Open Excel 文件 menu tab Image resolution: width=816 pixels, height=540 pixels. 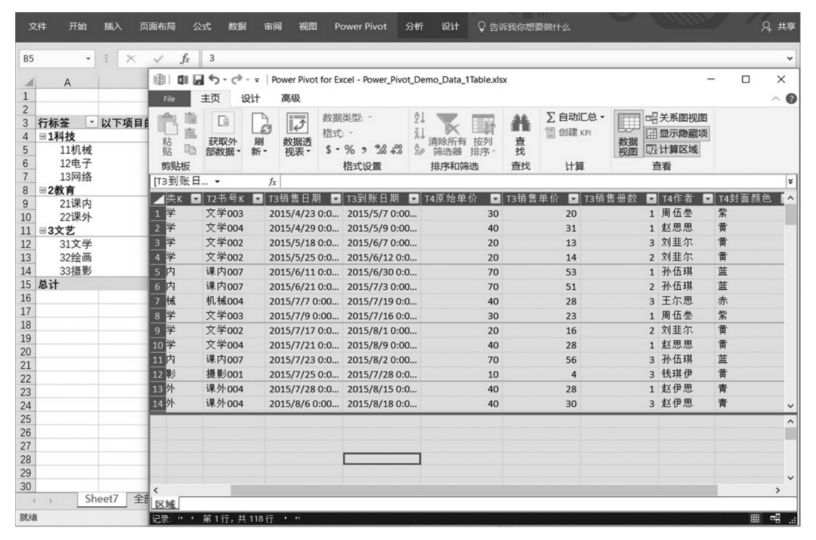37,27
